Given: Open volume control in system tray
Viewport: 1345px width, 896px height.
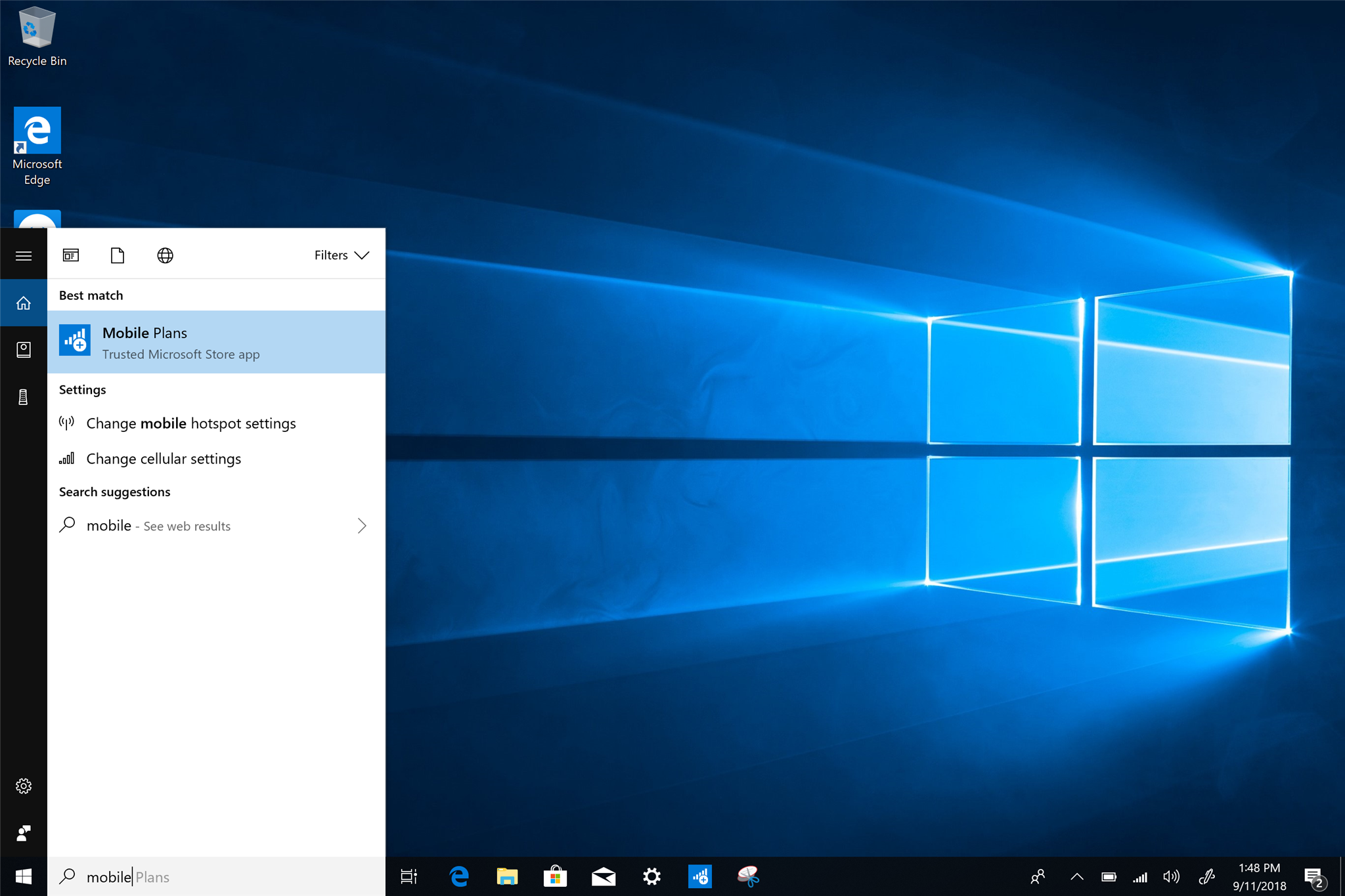Looking at the screenshot, I should pyautogui.click(x=1171, y=877).
